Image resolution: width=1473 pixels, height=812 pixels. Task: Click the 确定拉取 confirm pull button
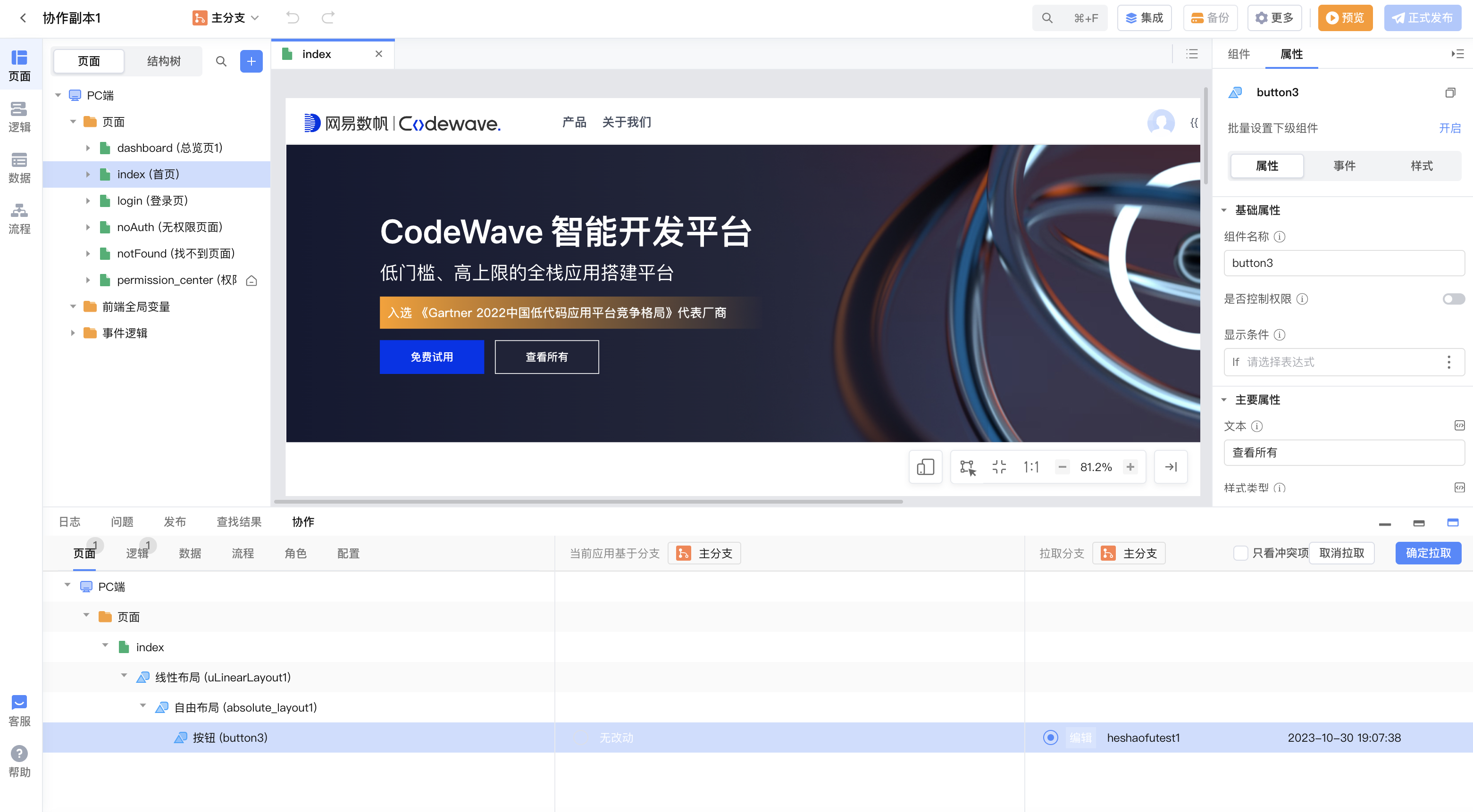tap(1428, 553)
